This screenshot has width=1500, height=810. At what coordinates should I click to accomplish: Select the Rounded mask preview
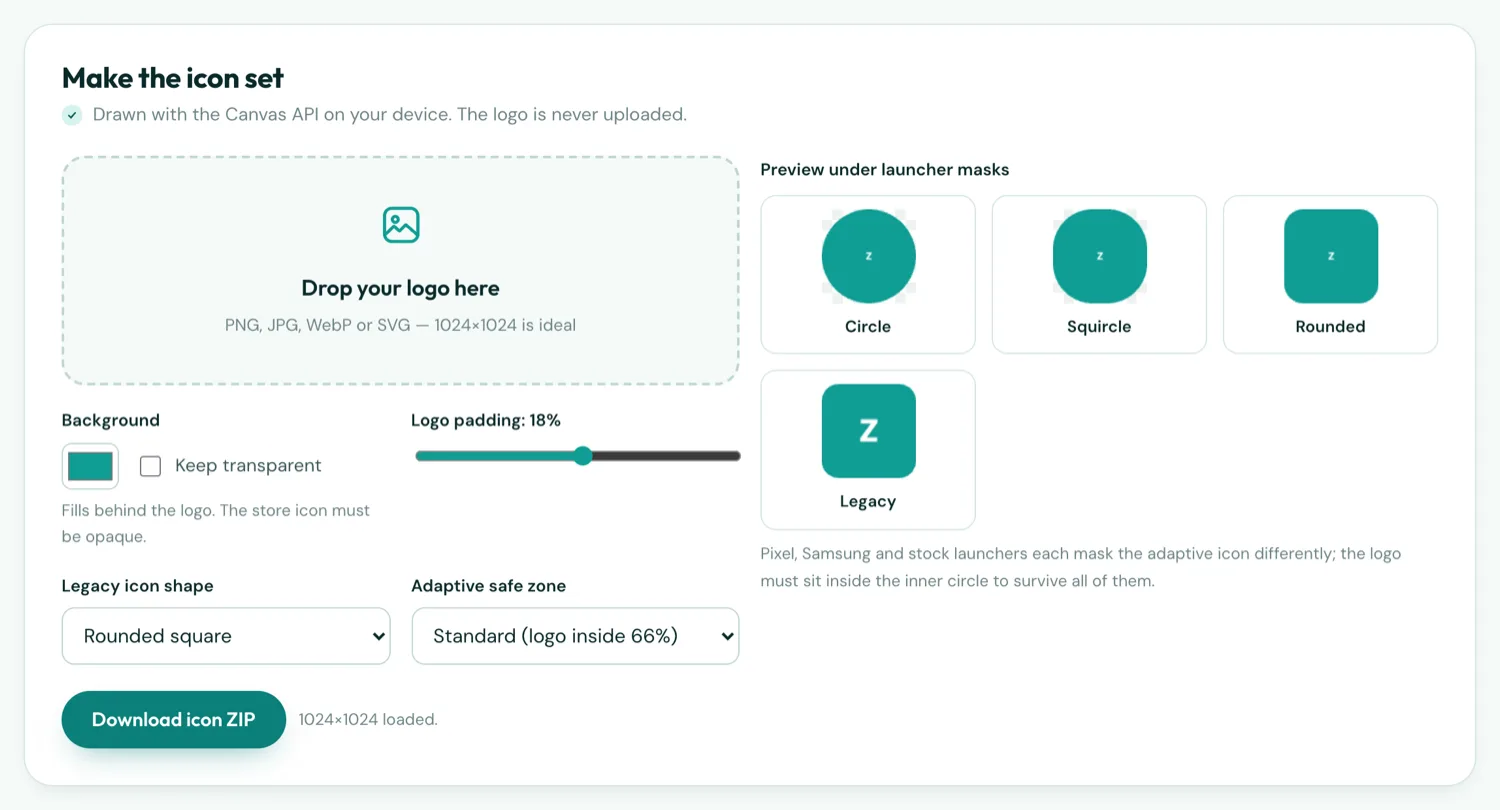click(1330, 274)
